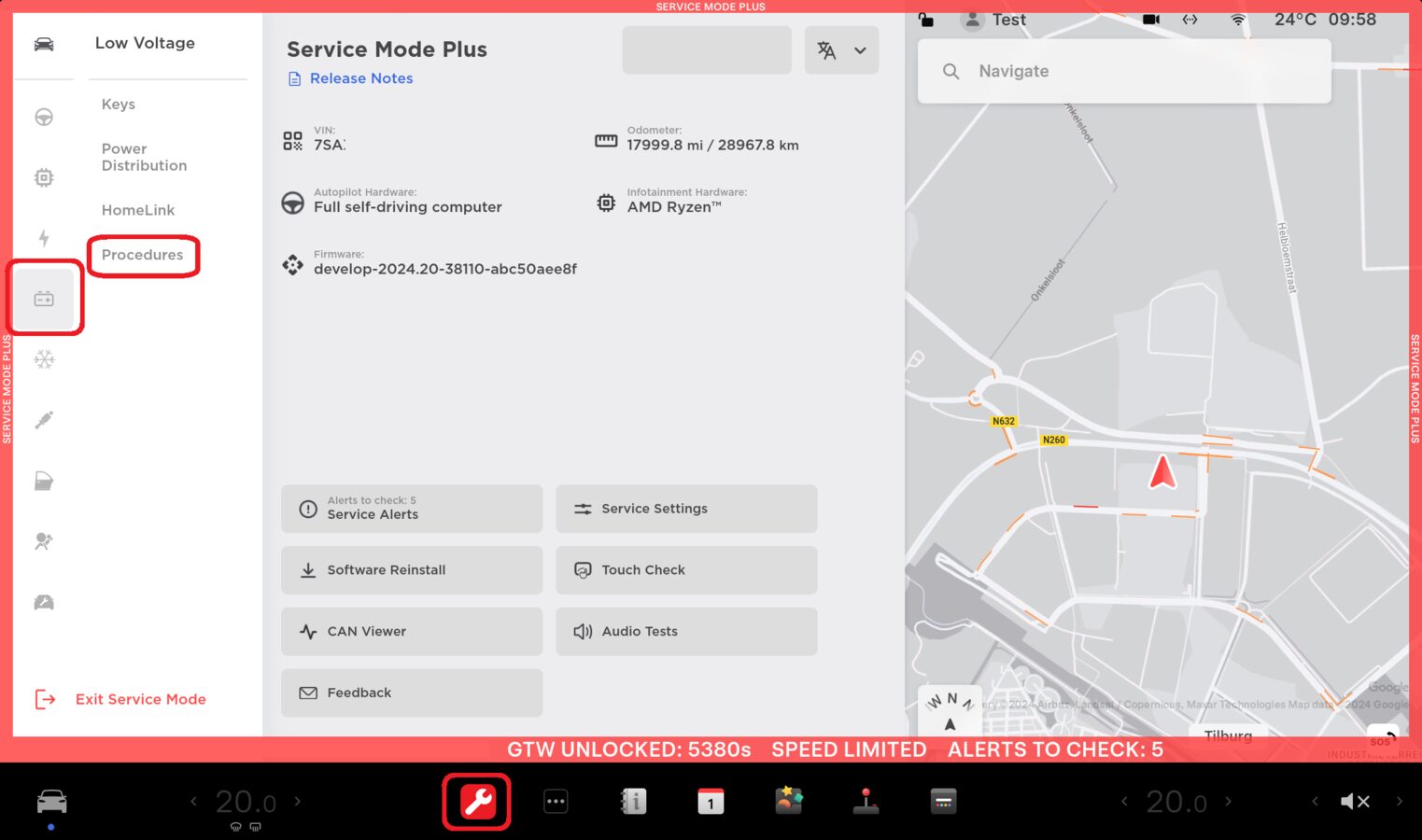The width and height of the screenshot is (1422, 840).
Task: Tap the Wi-Fi status icon
Action: point(1238,20)
